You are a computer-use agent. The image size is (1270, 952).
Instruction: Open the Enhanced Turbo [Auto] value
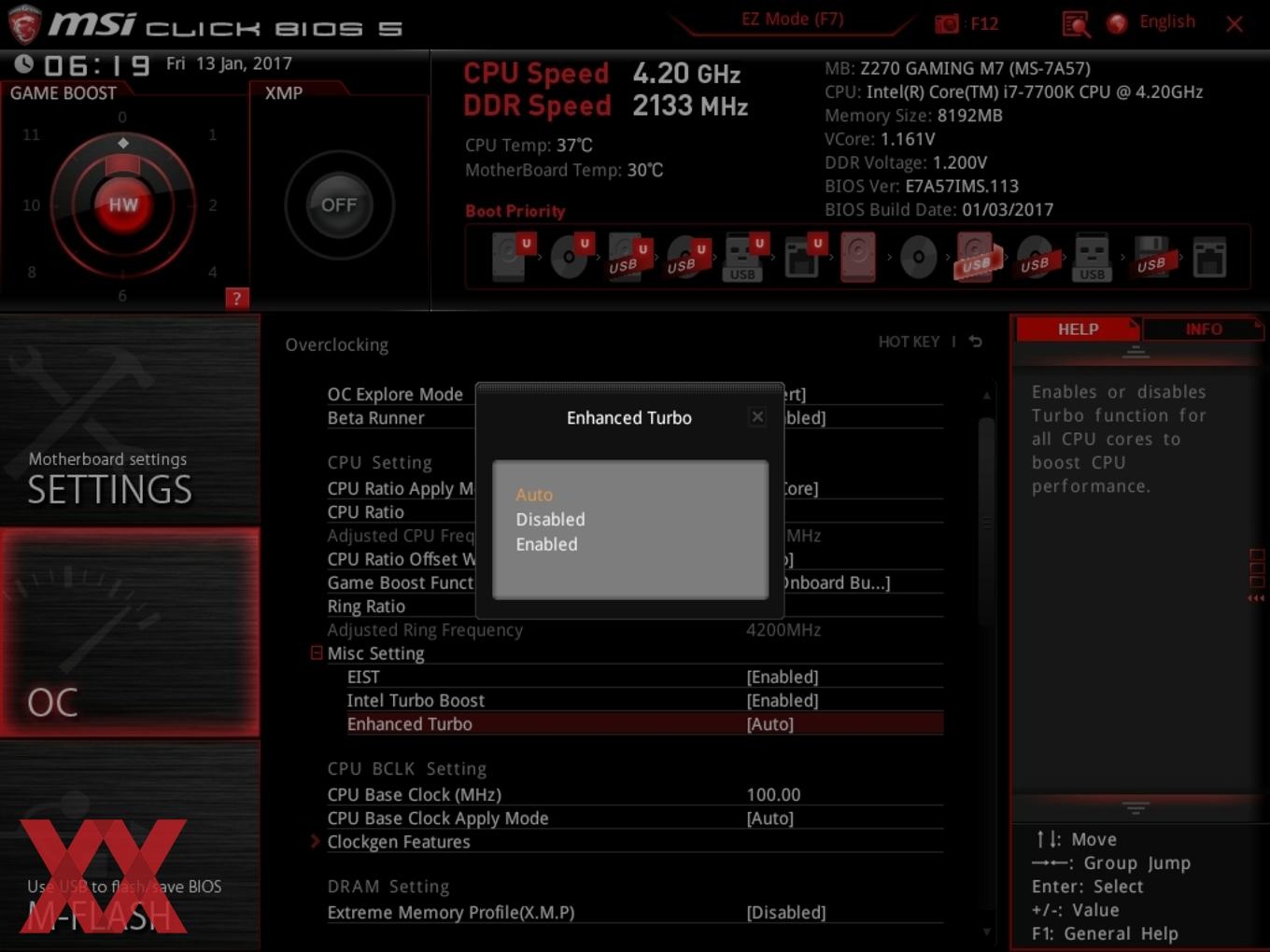click(769, 723)
